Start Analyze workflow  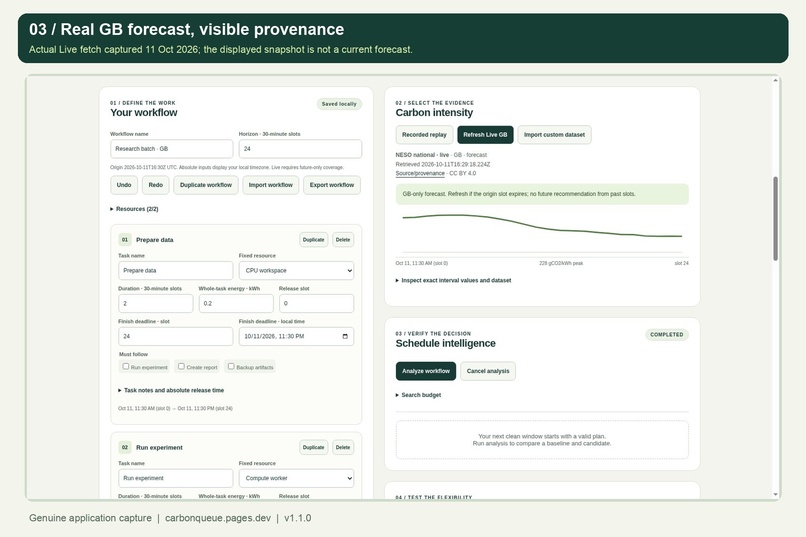click(426, 371)
